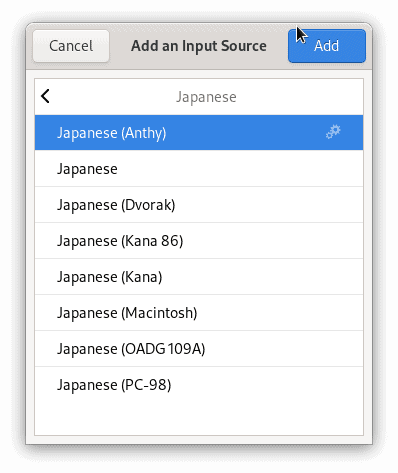Cancel adding an input source
Viewport: 398px width, 473px height.
click(x=71, y=46)
